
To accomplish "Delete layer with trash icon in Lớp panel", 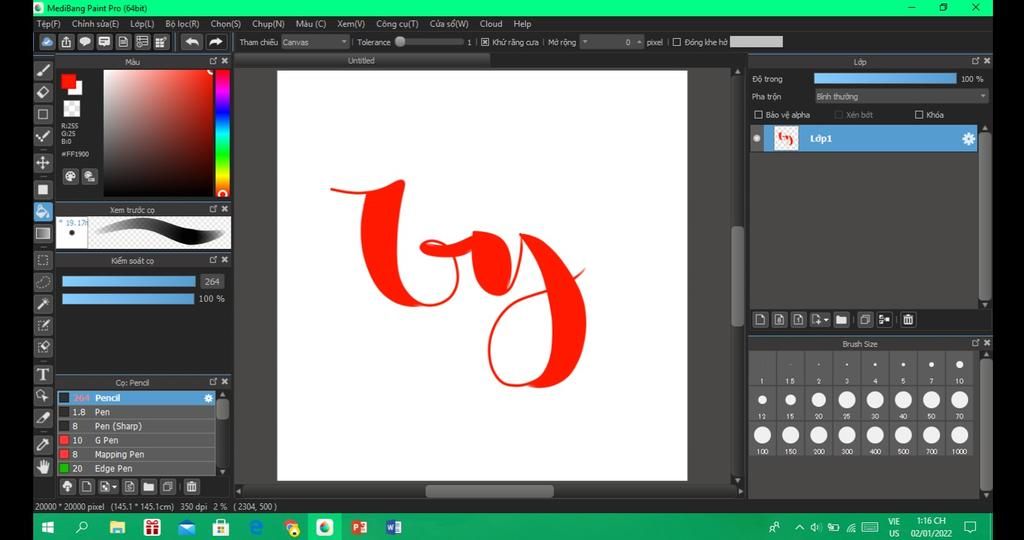I will (x=908, y=320).
